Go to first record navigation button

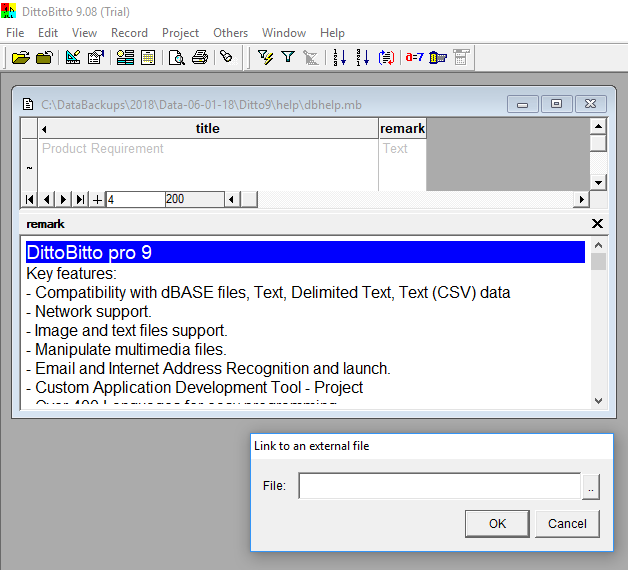29,199
